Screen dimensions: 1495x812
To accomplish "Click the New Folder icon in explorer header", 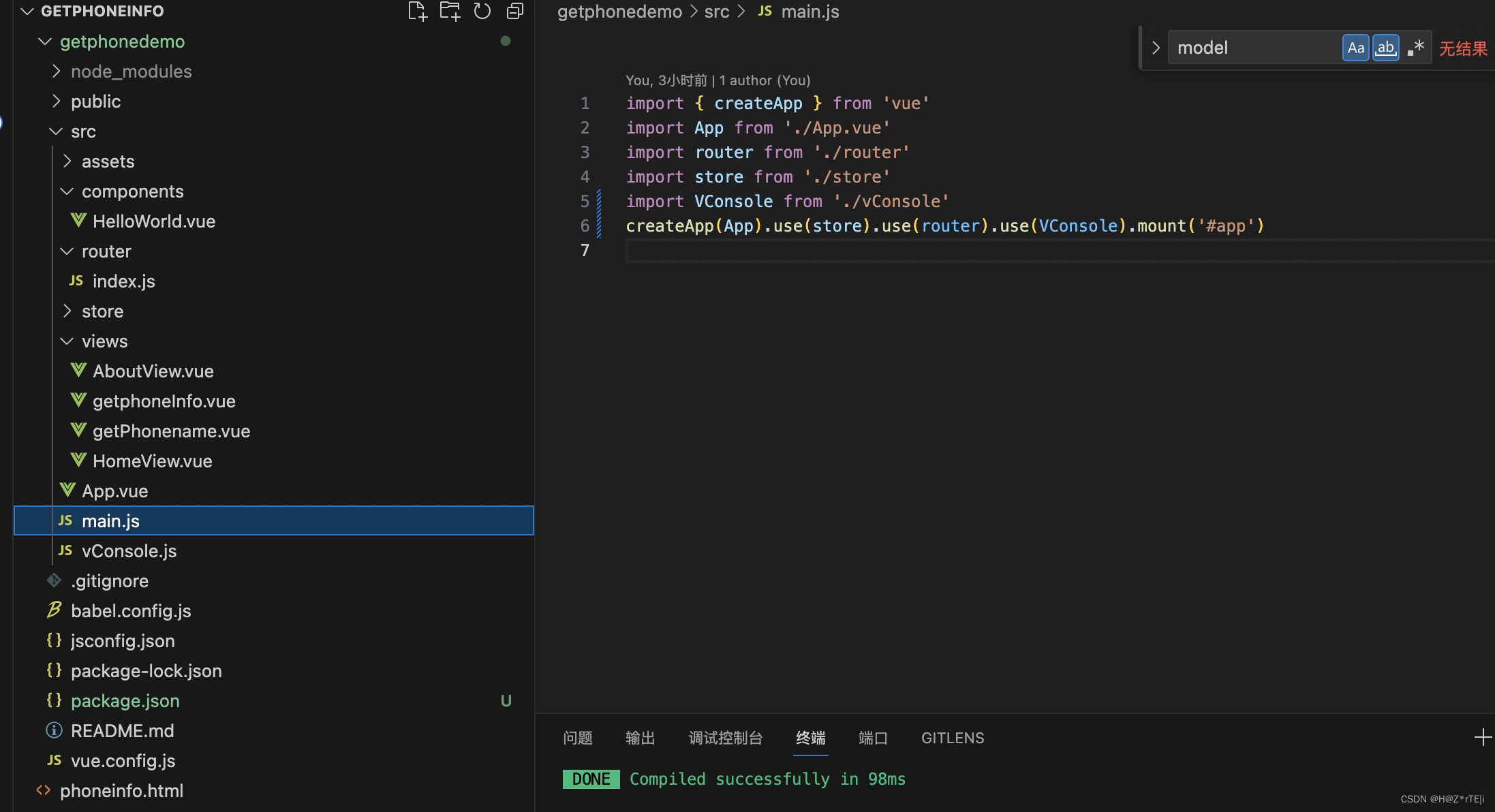I will coord(450,12).
